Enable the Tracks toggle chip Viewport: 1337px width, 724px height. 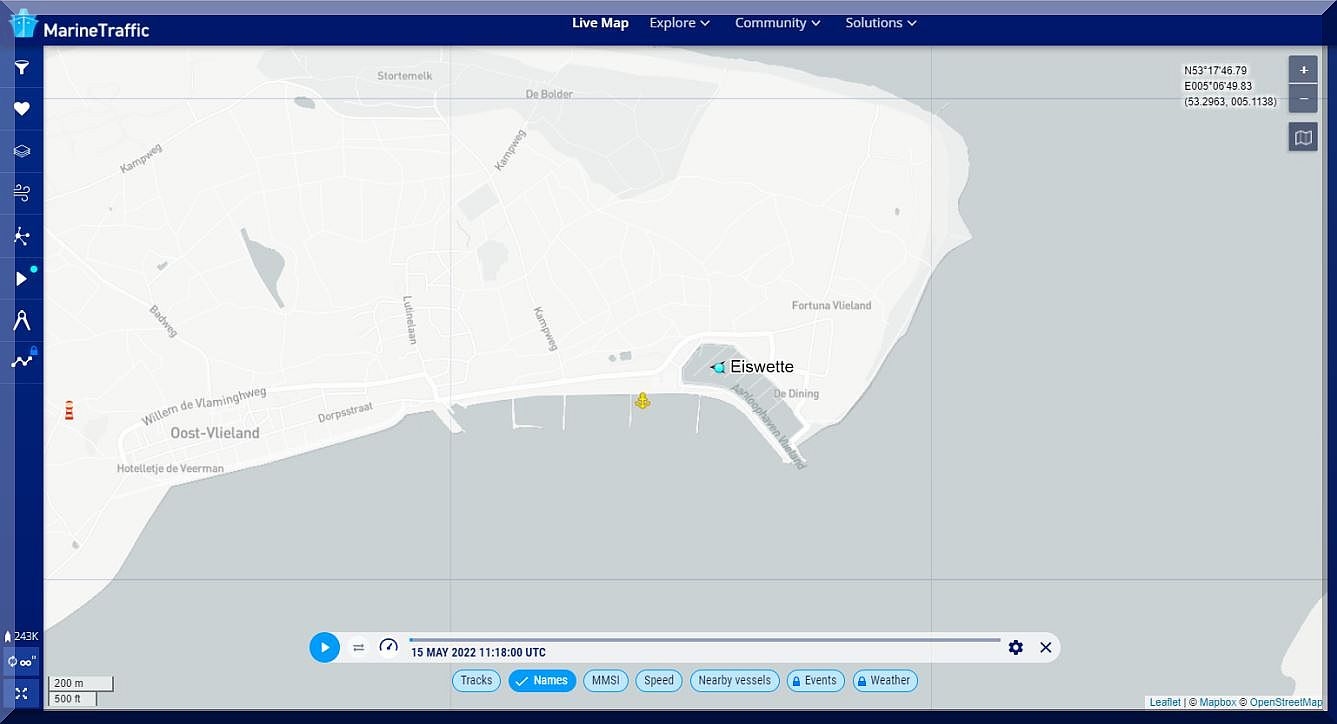(x=476, y=681)
